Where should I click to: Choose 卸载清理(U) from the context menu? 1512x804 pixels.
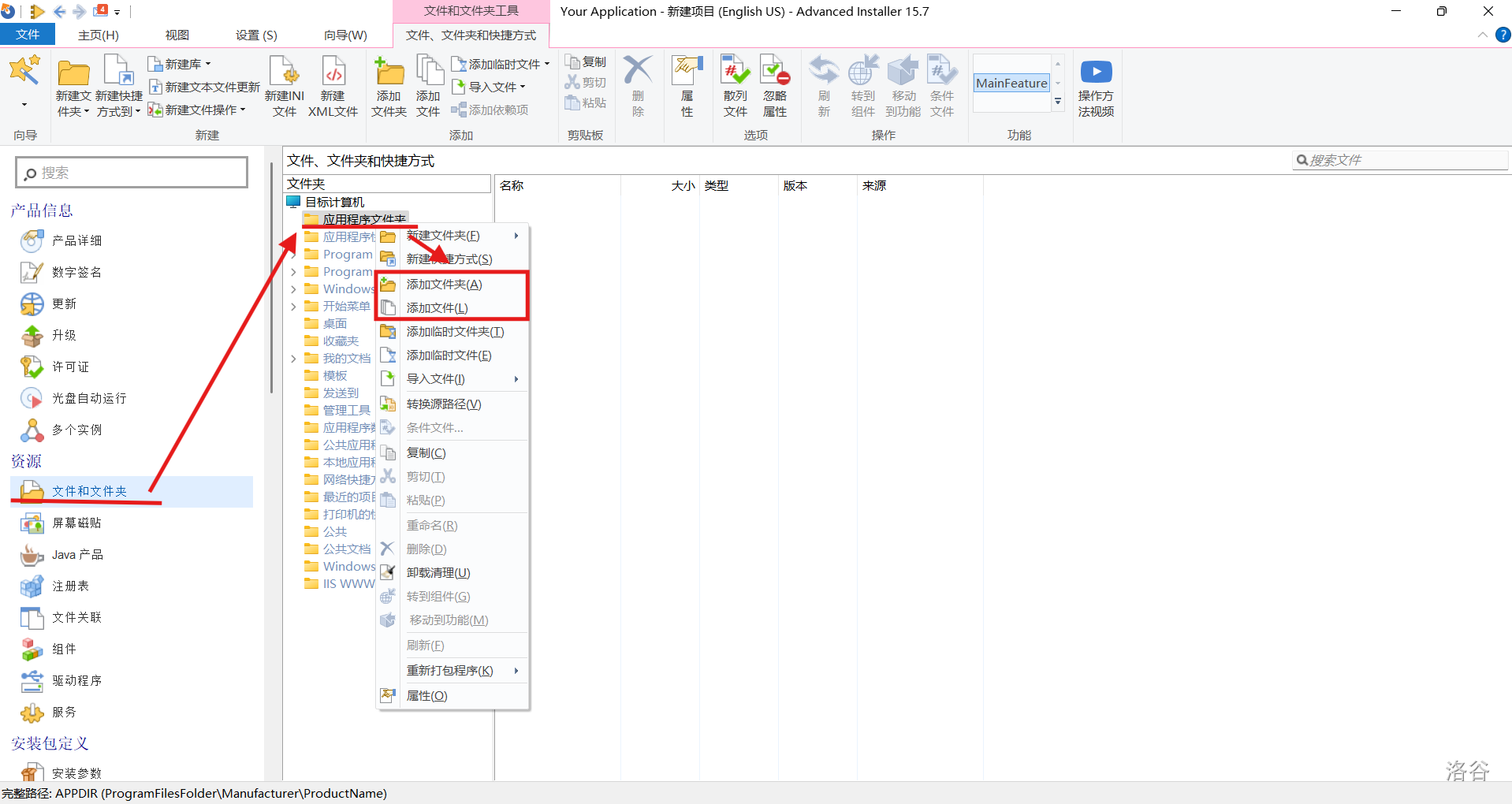coord(438,573)
